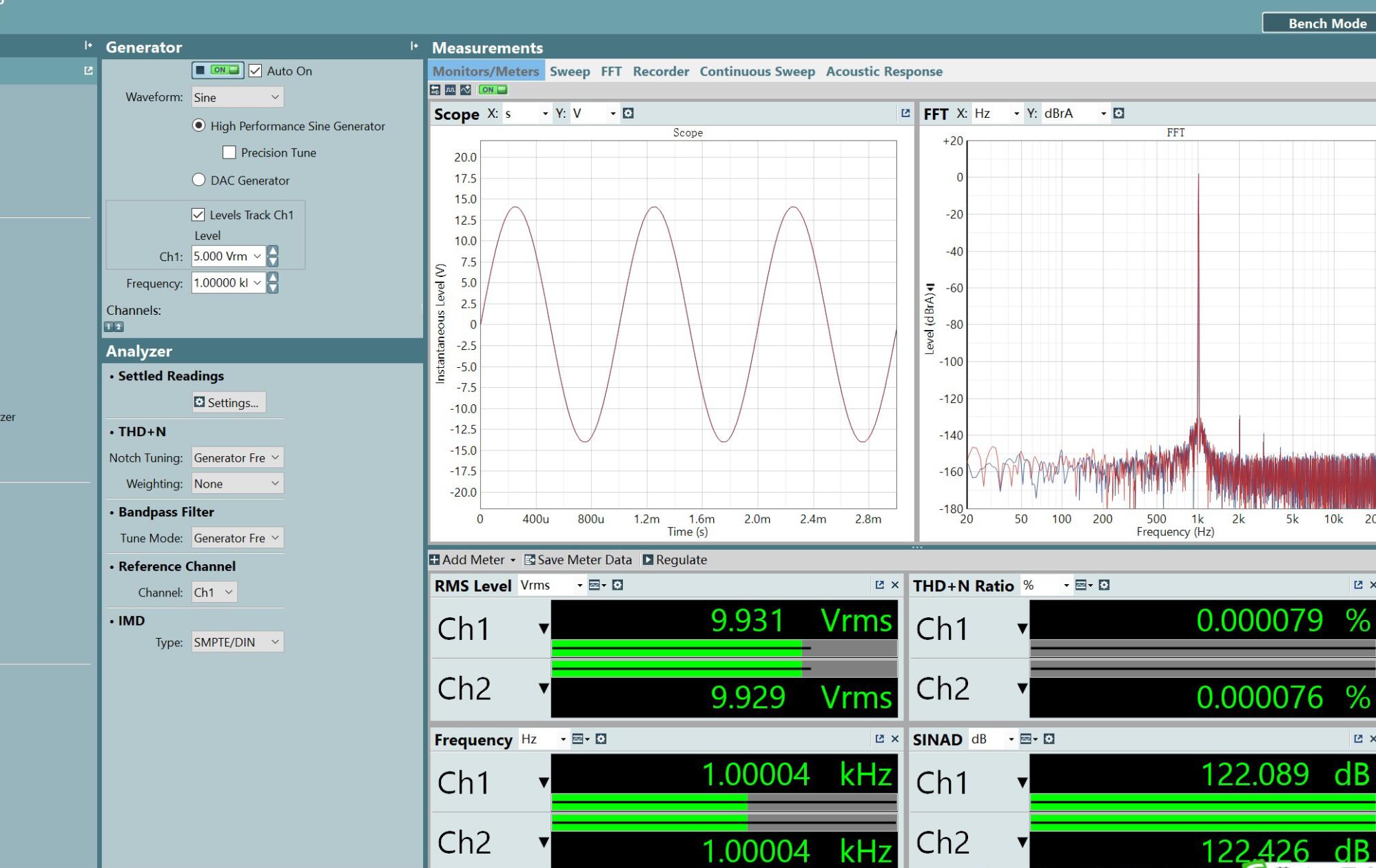Screen dimensions: 1376x868
Task: Close the RMS Level meter
Action: [x=895, y=585]
